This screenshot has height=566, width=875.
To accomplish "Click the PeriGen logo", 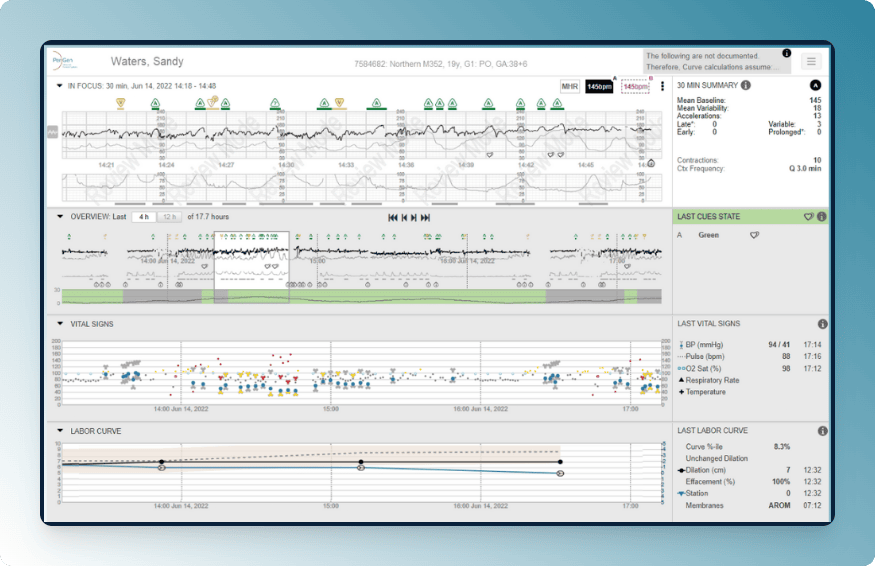I will [x=62, y=61].
